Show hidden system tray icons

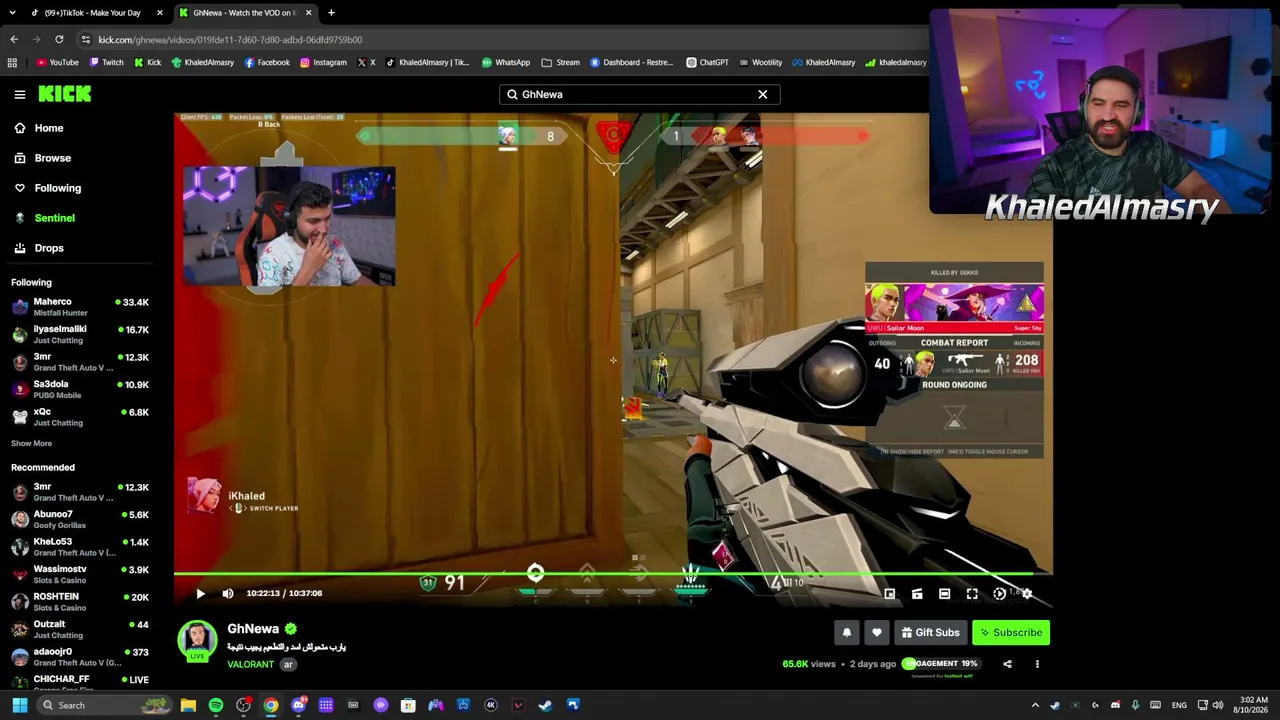1035,705
